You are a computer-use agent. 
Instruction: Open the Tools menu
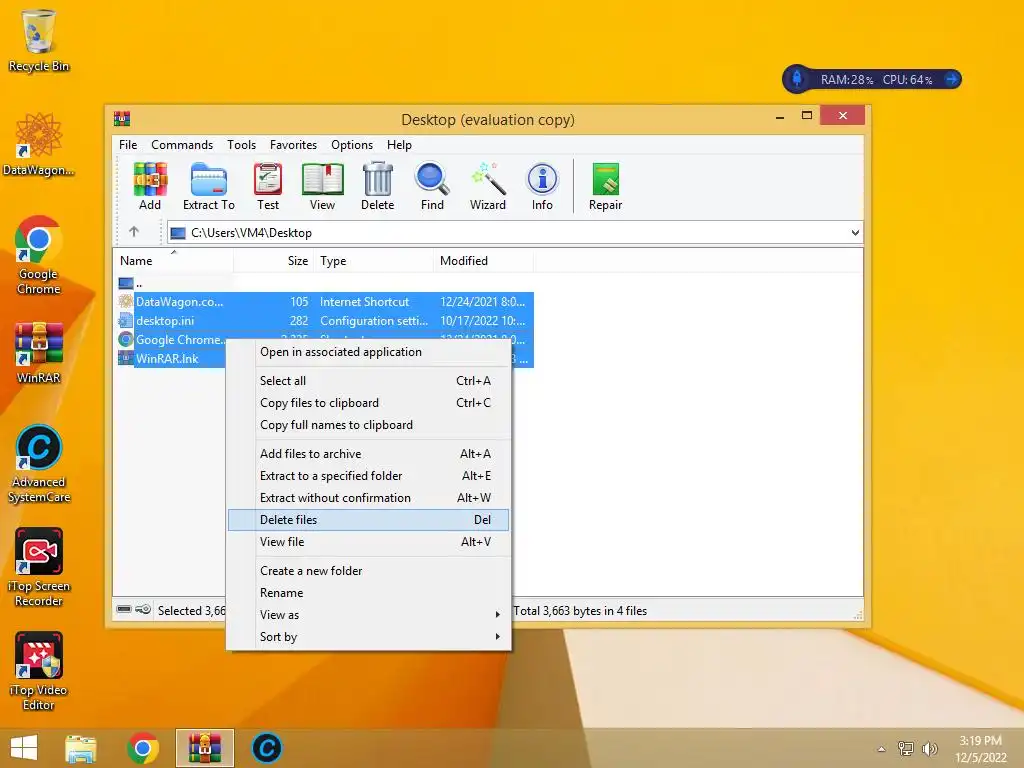coord(242,145)
